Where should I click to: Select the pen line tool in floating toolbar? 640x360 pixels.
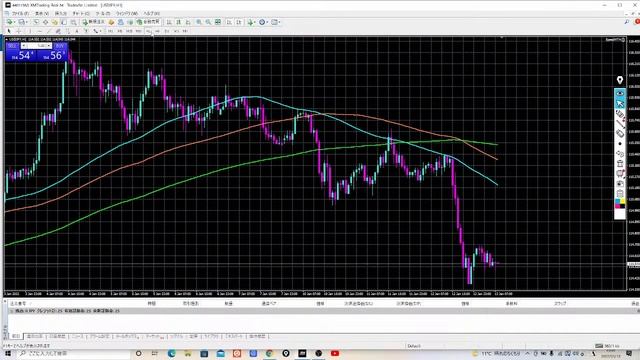tap(620, 124)
